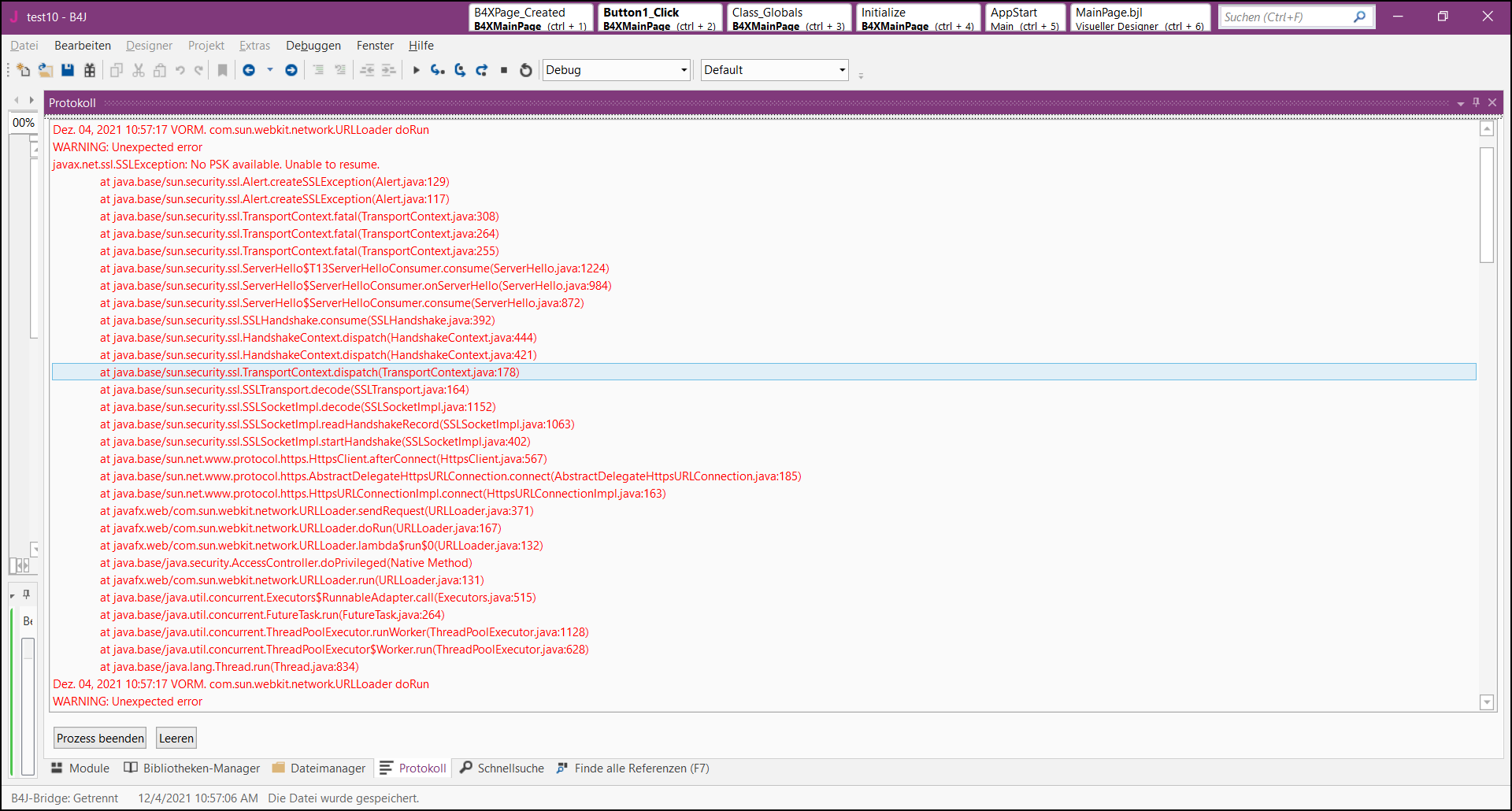Open the Hilfe menu

[421, 46]
